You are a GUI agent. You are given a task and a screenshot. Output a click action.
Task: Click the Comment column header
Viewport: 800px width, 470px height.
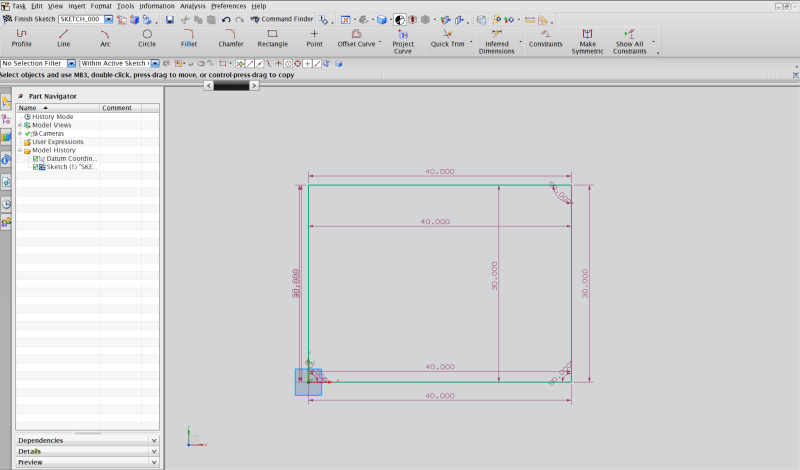[120, 108]
